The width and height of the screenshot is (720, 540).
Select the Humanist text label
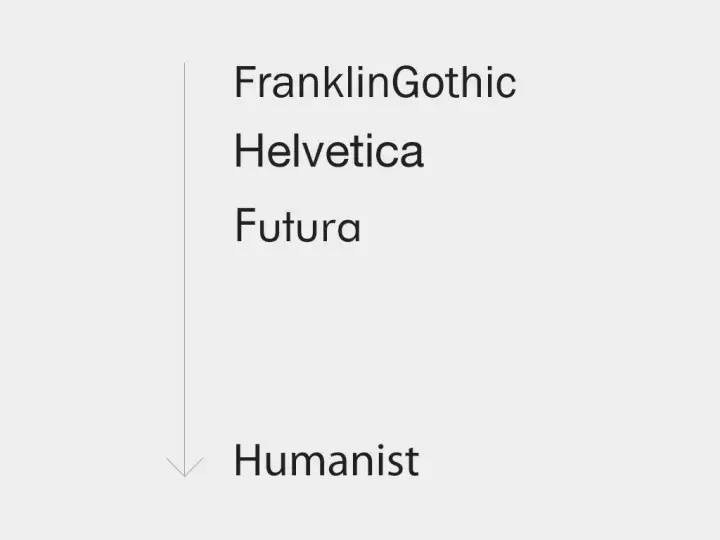[326, 462]
